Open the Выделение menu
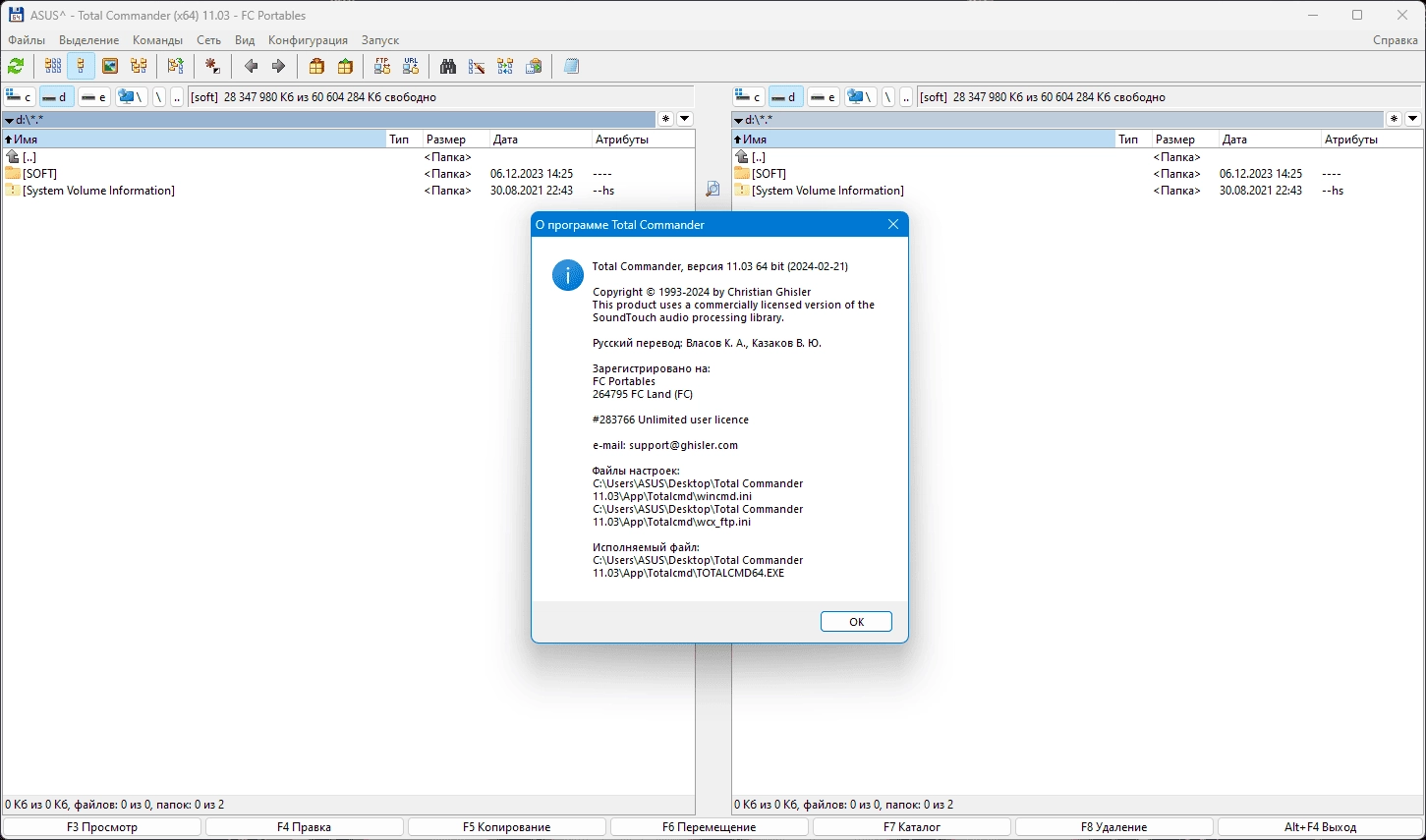 coord(88,40)
